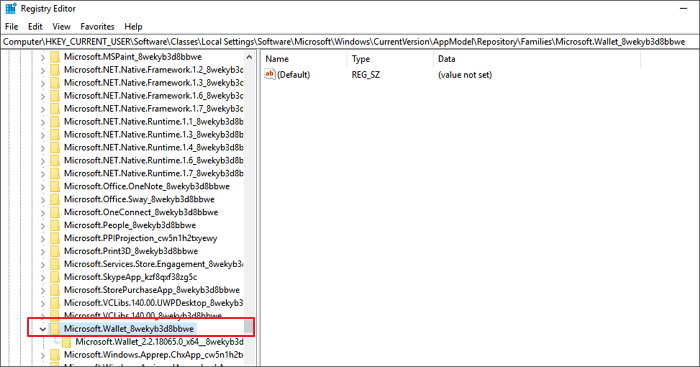700x367 pixels.
Task: Click folder icon of Microsoft.NET.Native.Runtime.1.7
Action: (x=55, y=173)
